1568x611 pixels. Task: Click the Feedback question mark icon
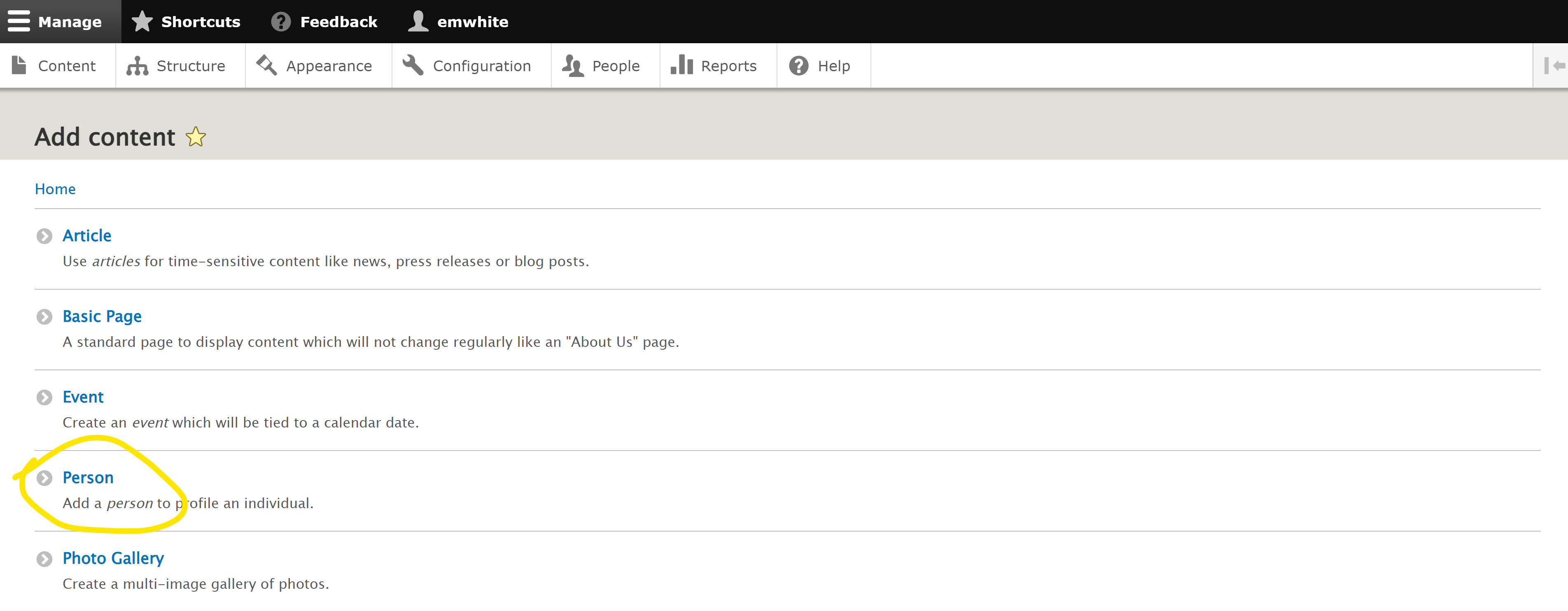click(x=280, y=21)
